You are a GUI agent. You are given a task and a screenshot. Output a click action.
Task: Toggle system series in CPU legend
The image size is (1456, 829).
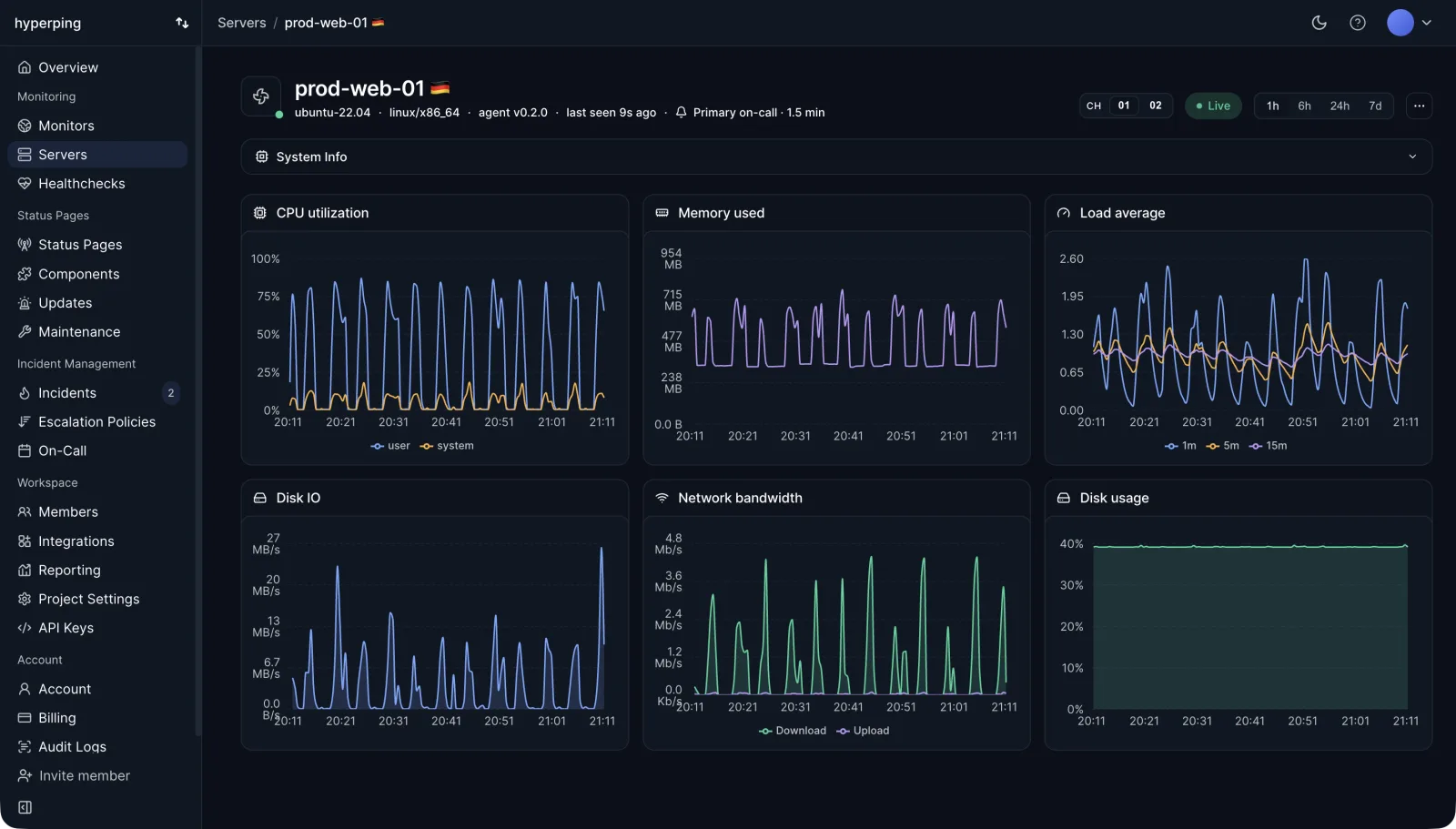[x=447, y=446]
